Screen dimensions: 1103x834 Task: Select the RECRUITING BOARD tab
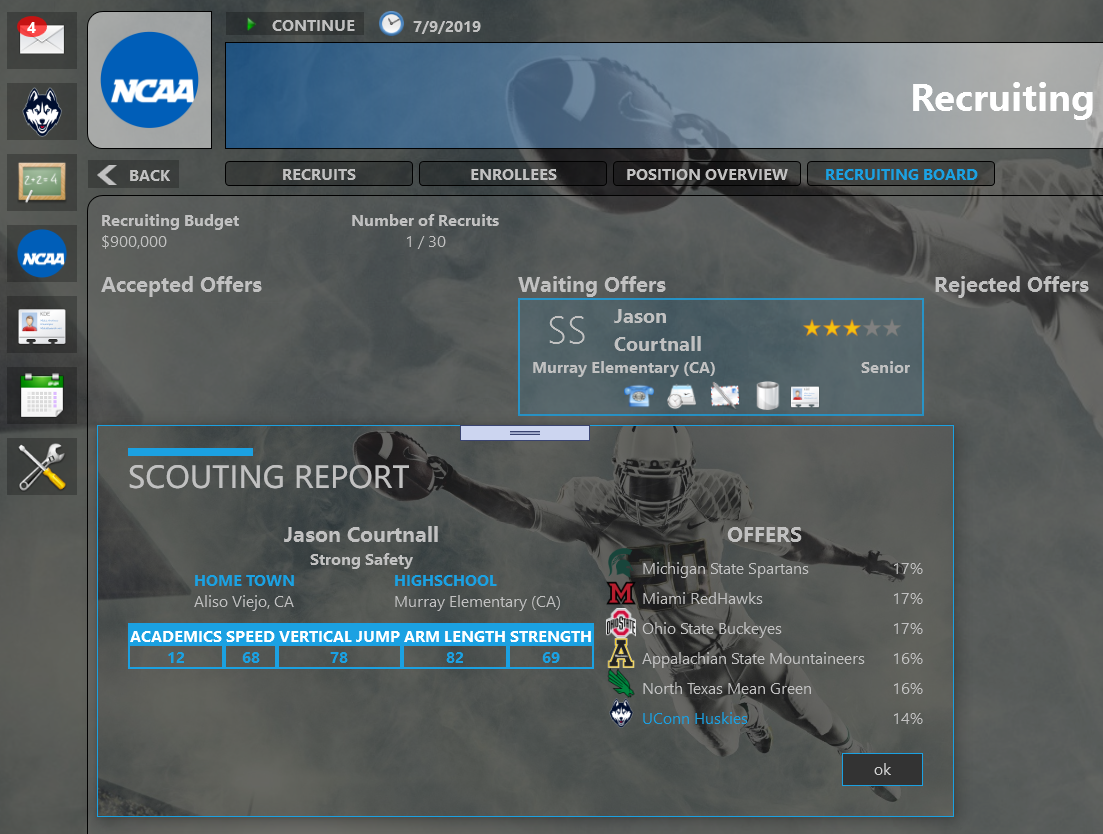[901, 174]
